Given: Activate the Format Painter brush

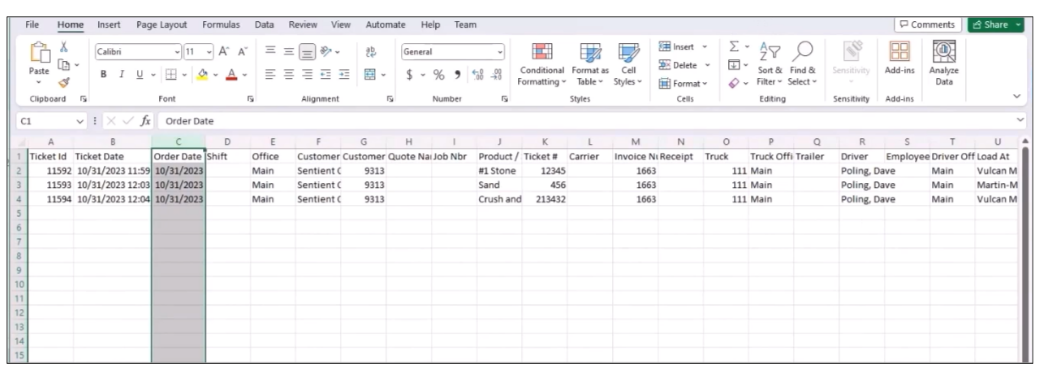Looking at the screenshot, I should coord(64,82).
